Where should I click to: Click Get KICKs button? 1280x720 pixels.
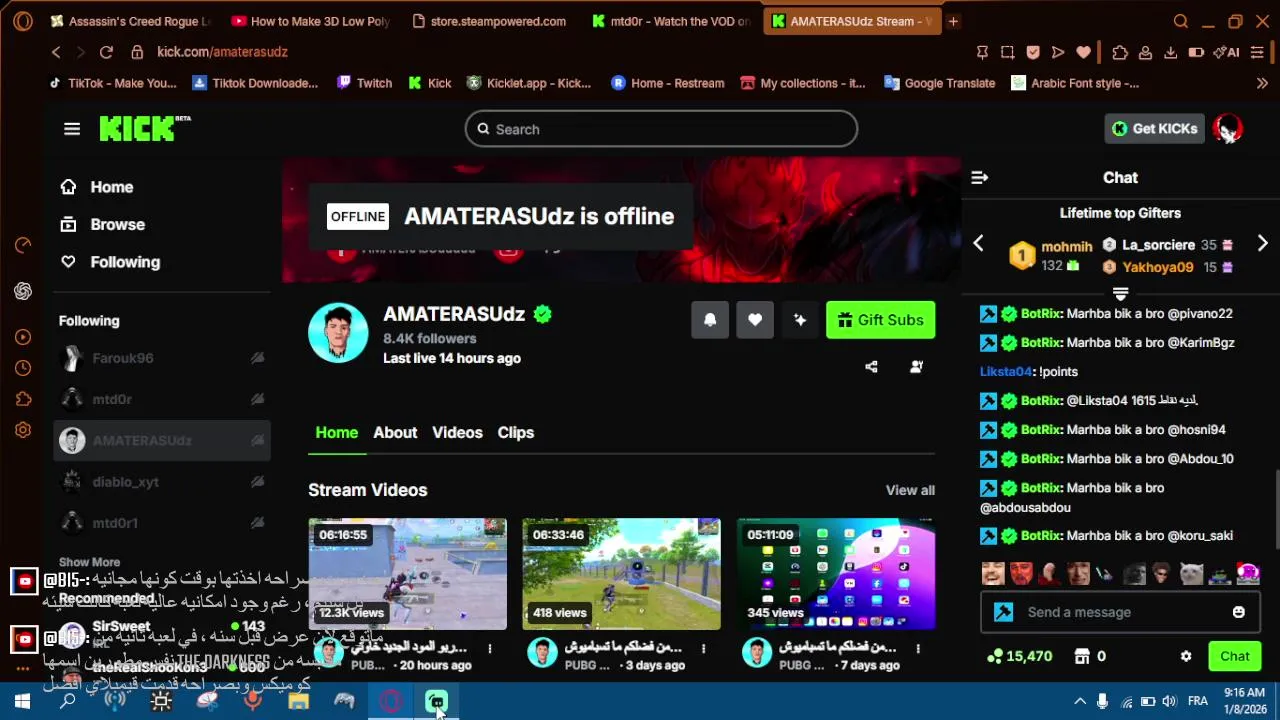click(1154, 128)
